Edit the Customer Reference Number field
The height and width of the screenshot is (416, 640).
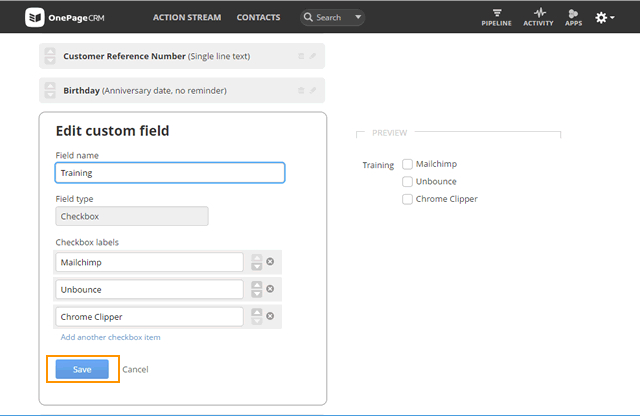[313, 56]
